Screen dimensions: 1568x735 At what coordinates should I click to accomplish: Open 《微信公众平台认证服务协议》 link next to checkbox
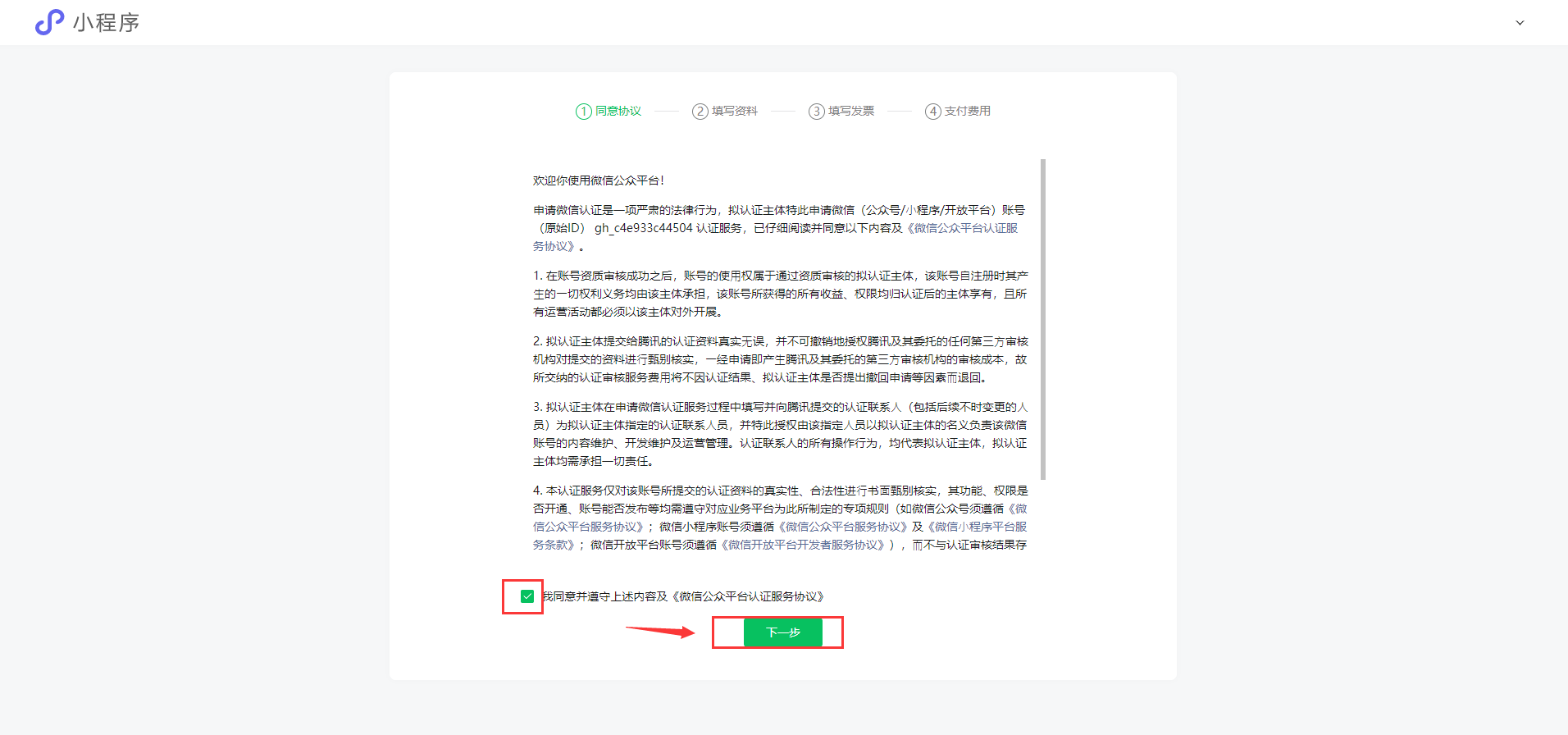click(x=747, y=596)
